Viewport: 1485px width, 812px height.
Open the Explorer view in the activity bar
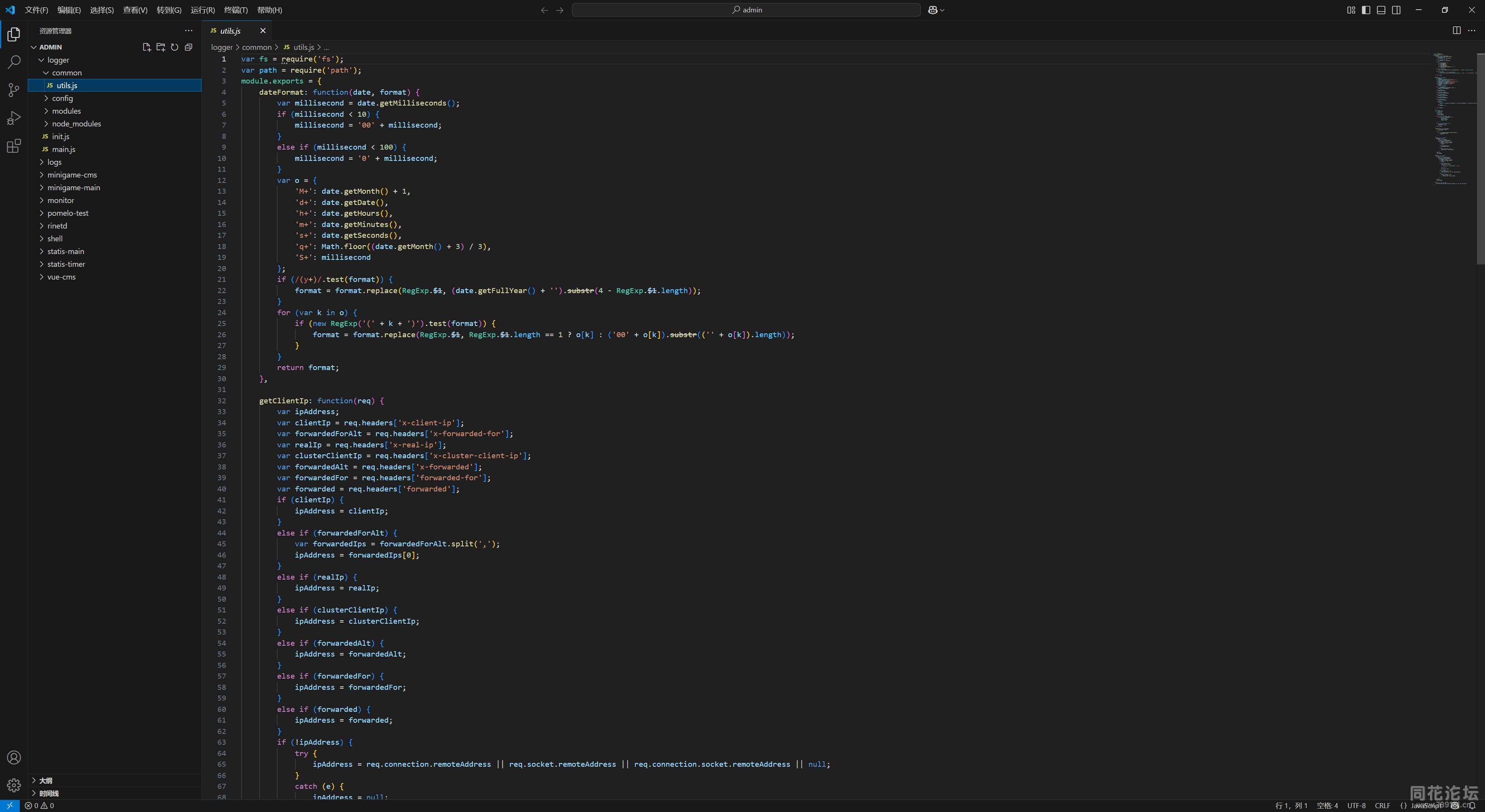point(14,34)
